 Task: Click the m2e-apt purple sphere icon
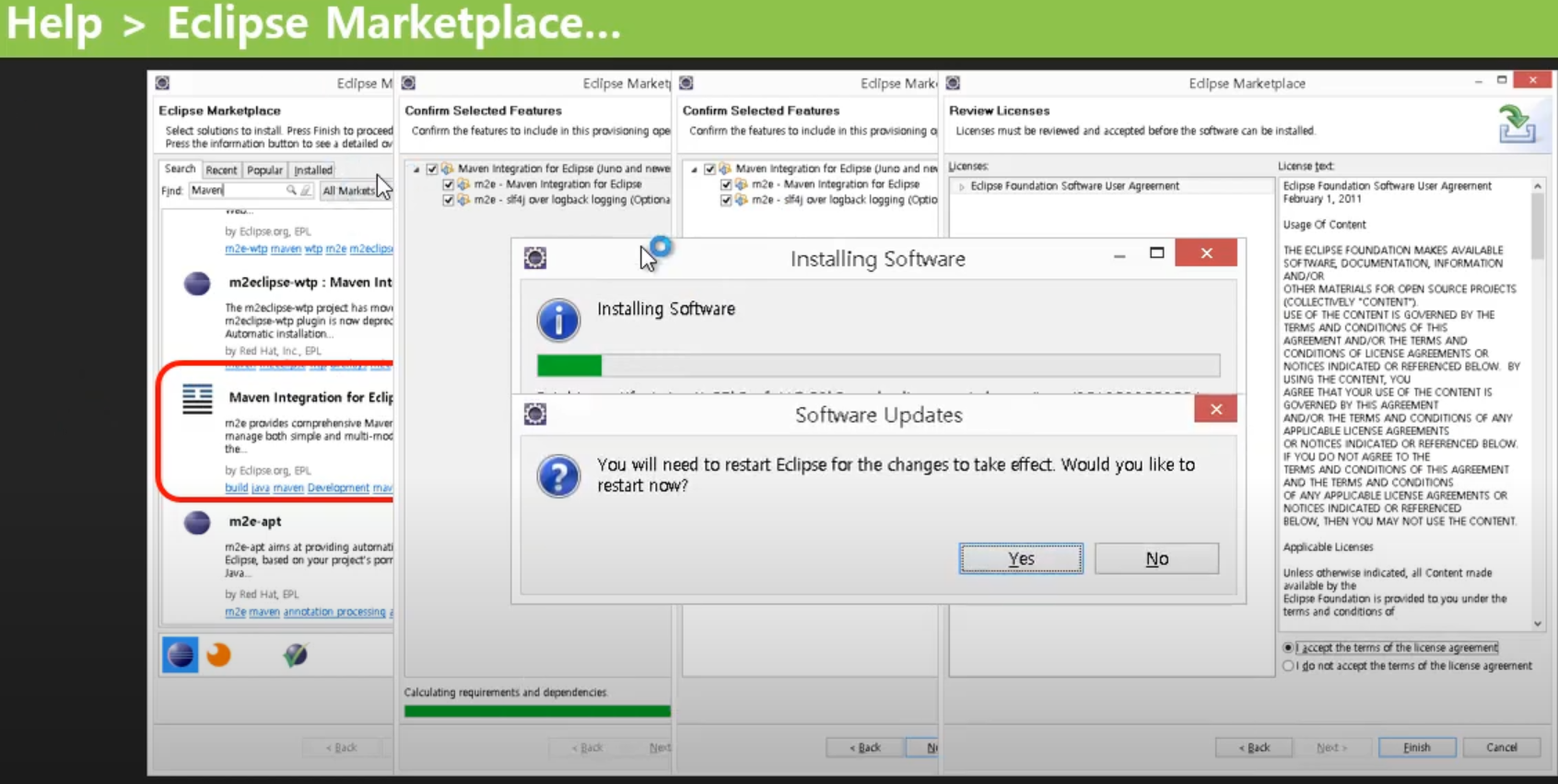pos(196,522)
